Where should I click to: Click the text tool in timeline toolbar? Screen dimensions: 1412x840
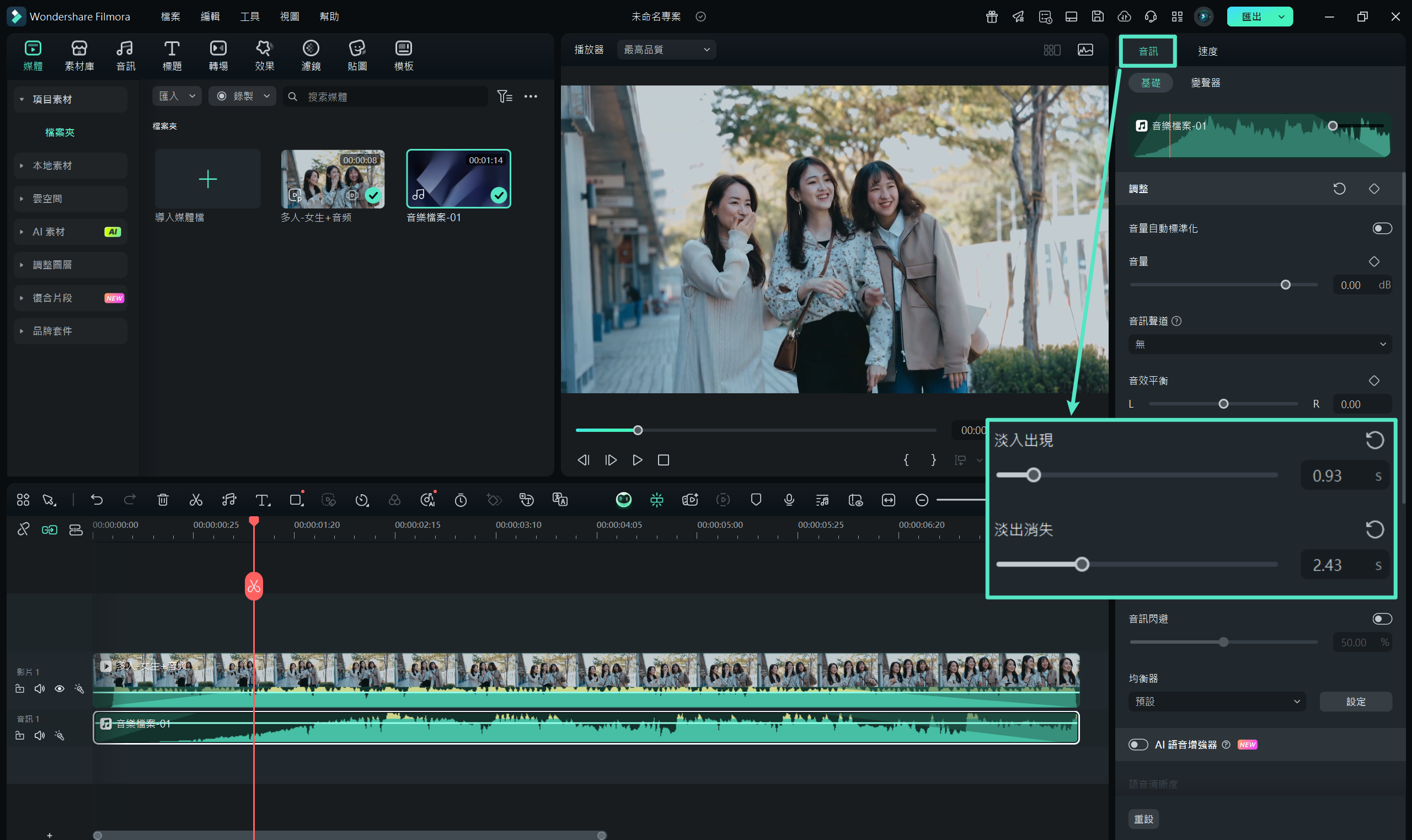tap(263, 500)
